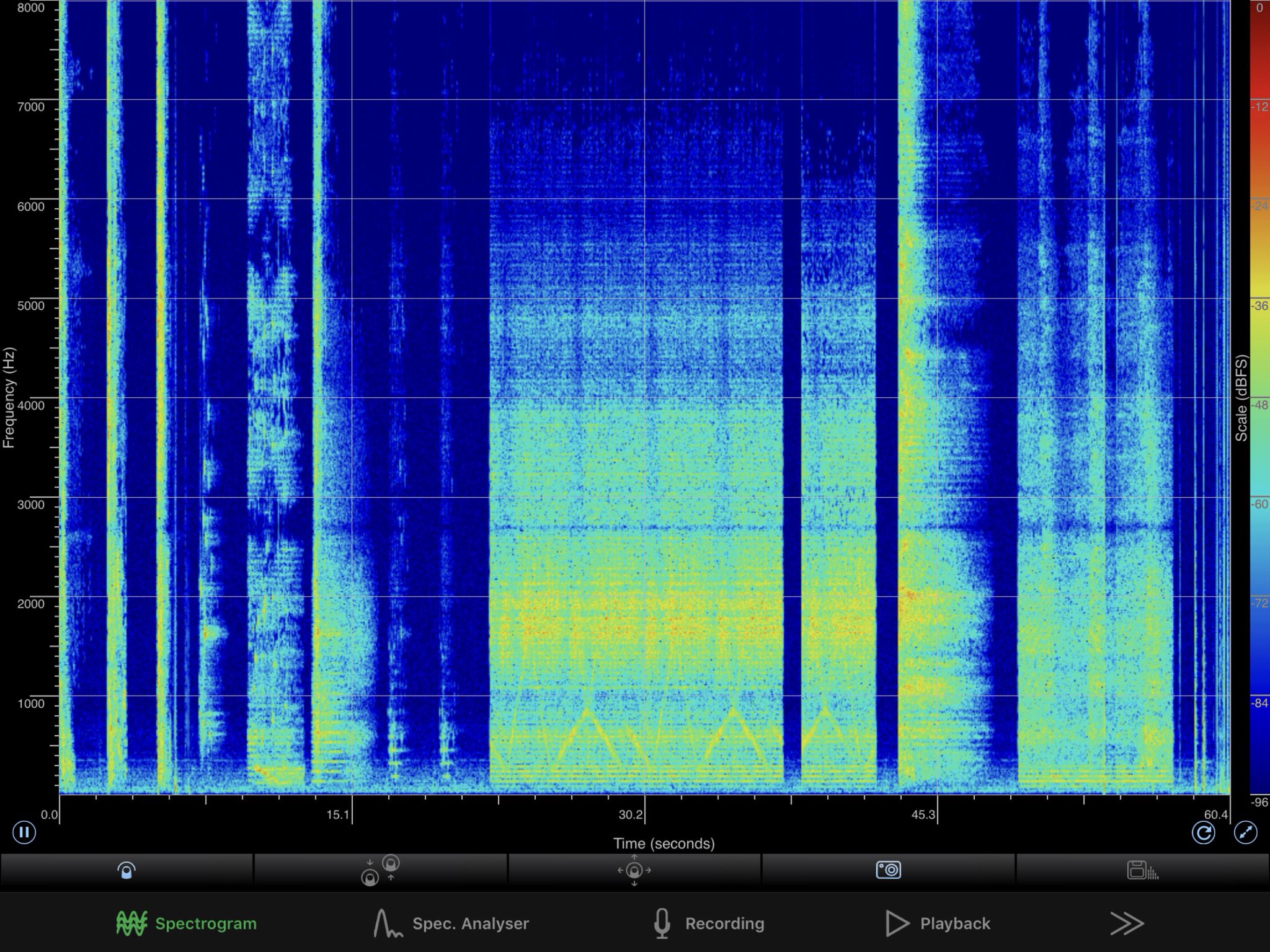Select the two-finger pinch zoom gesture icon
The width and height of the screenshot is (1270, 952).
[x=380, y=870]
